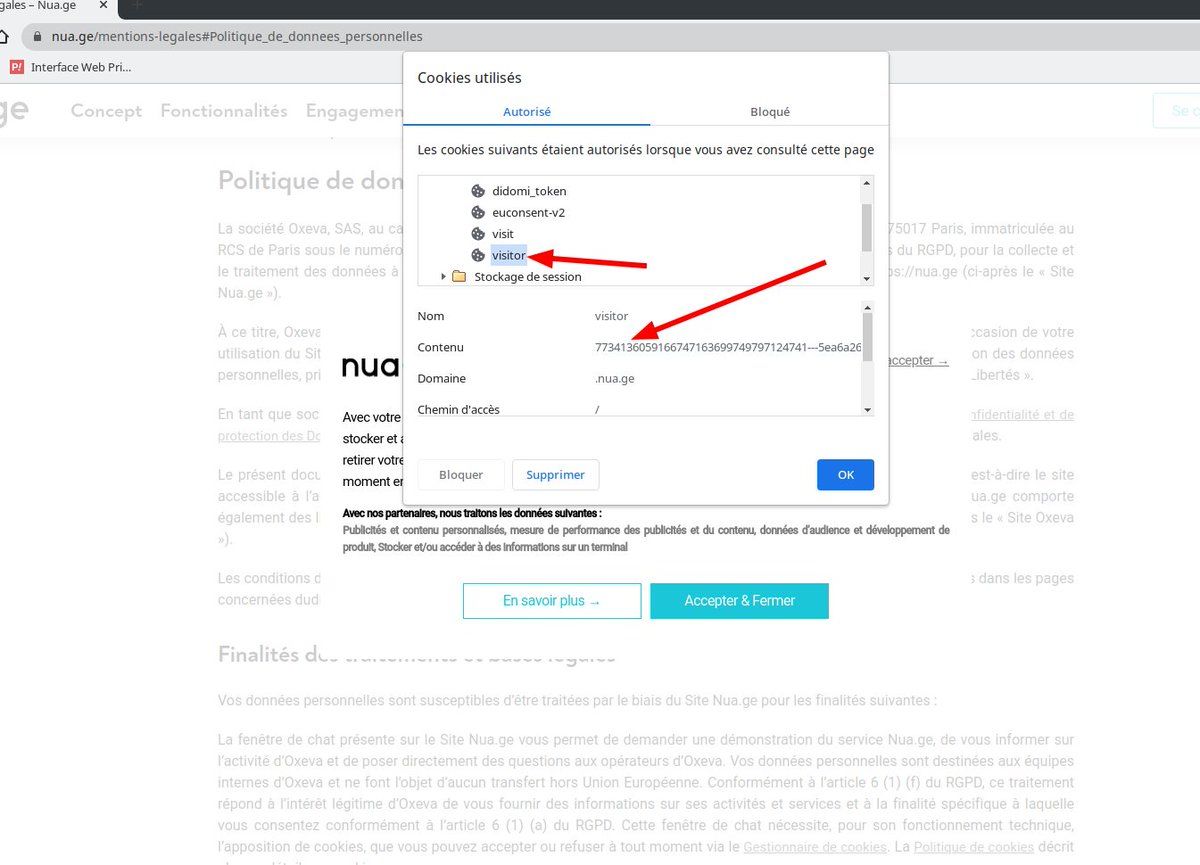Click the .nua.ge domain value
The width and height of the screenshot is (1200, 865).
click(x=614, y=379)
